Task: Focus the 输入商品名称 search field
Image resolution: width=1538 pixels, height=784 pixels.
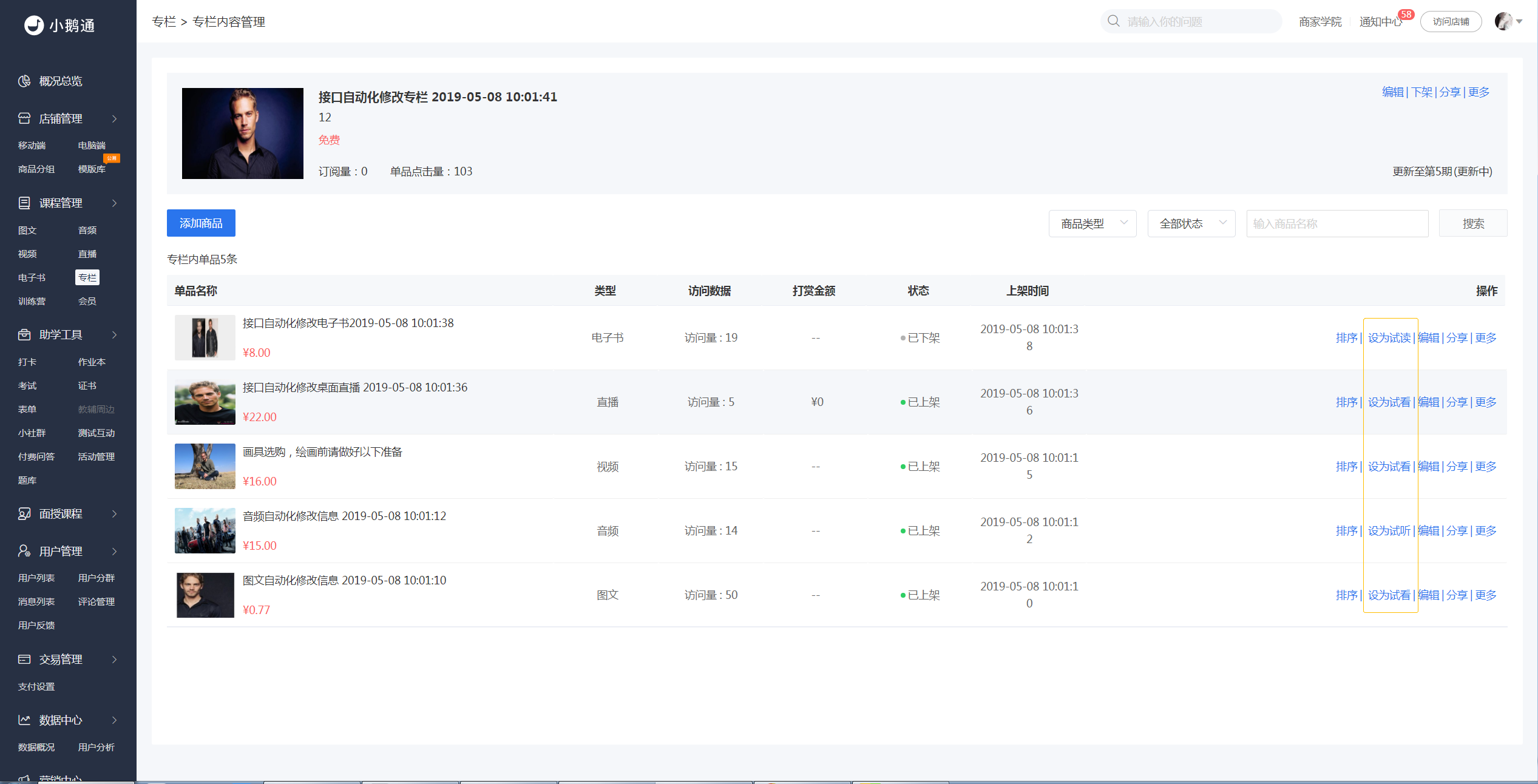Action: (1337, 223)
